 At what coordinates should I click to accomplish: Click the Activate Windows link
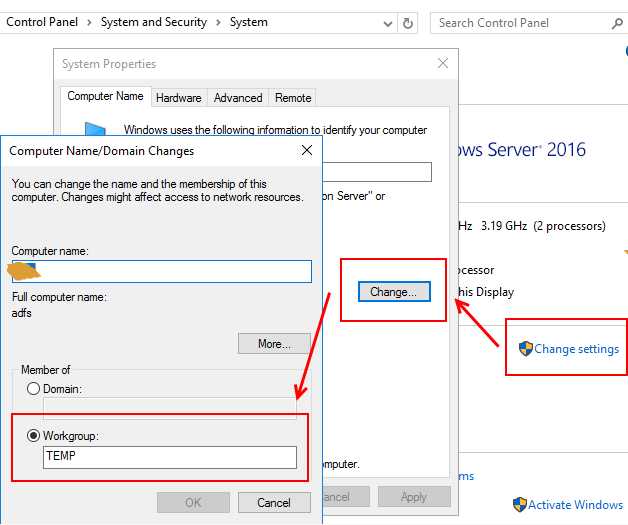point(575,505)
